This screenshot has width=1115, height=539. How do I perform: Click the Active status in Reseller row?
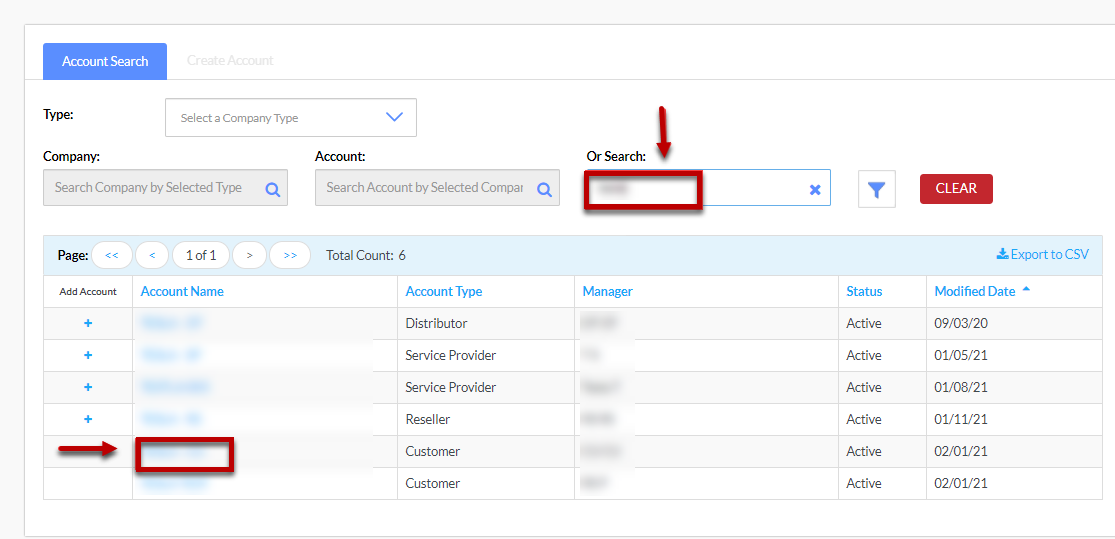click(x=864, y=419)
